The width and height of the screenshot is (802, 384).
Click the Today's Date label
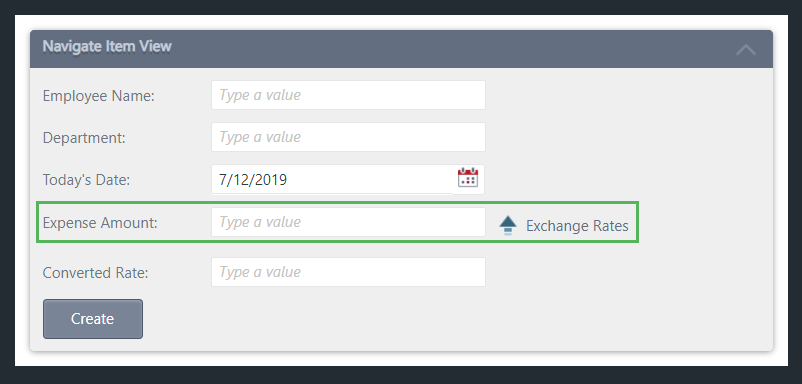(x=86, y=180)
